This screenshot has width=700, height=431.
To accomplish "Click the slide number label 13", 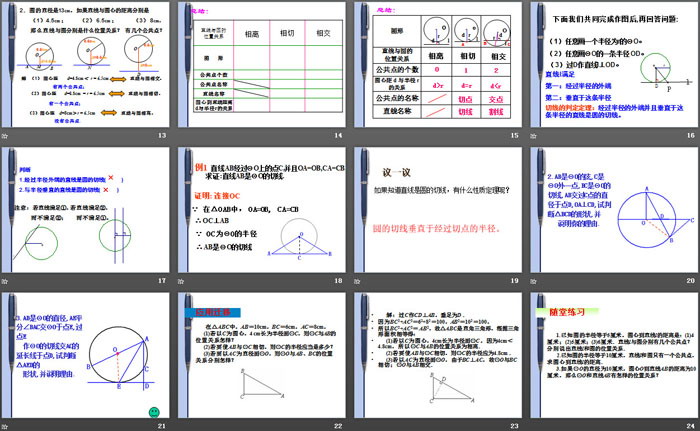I will [x=162, y=135].
